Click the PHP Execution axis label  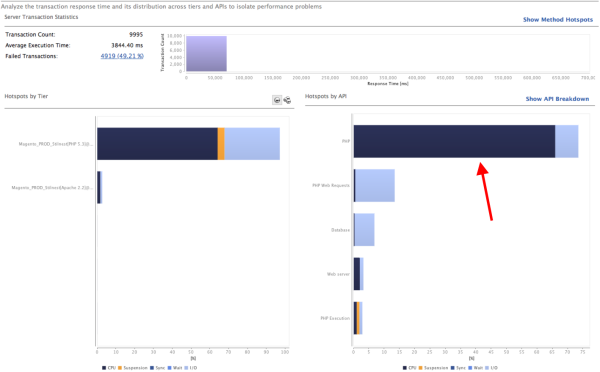pyautogui.click(x=335, y=318)
